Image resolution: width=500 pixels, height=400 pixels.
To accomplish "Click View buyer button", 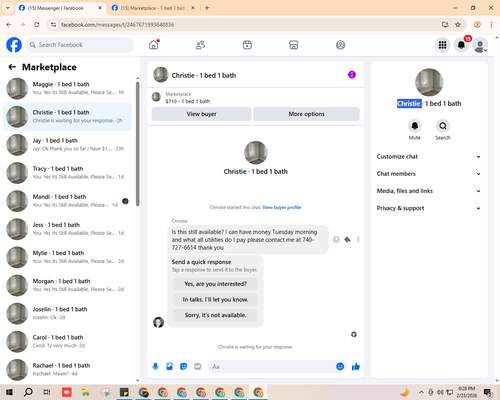I will (x=201, y=114).
